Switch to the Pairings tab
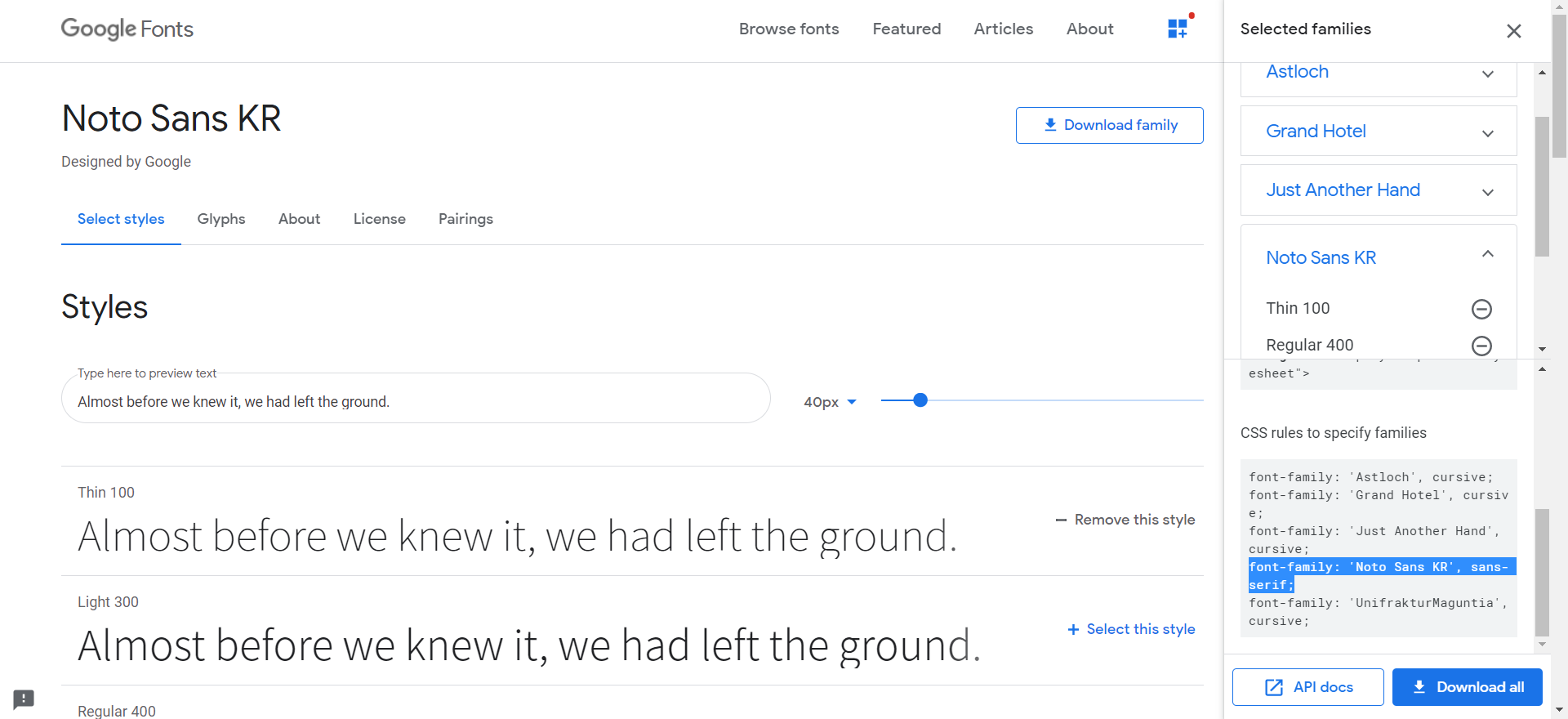This screenshot has height=719, width=1568. coord(465,219)
